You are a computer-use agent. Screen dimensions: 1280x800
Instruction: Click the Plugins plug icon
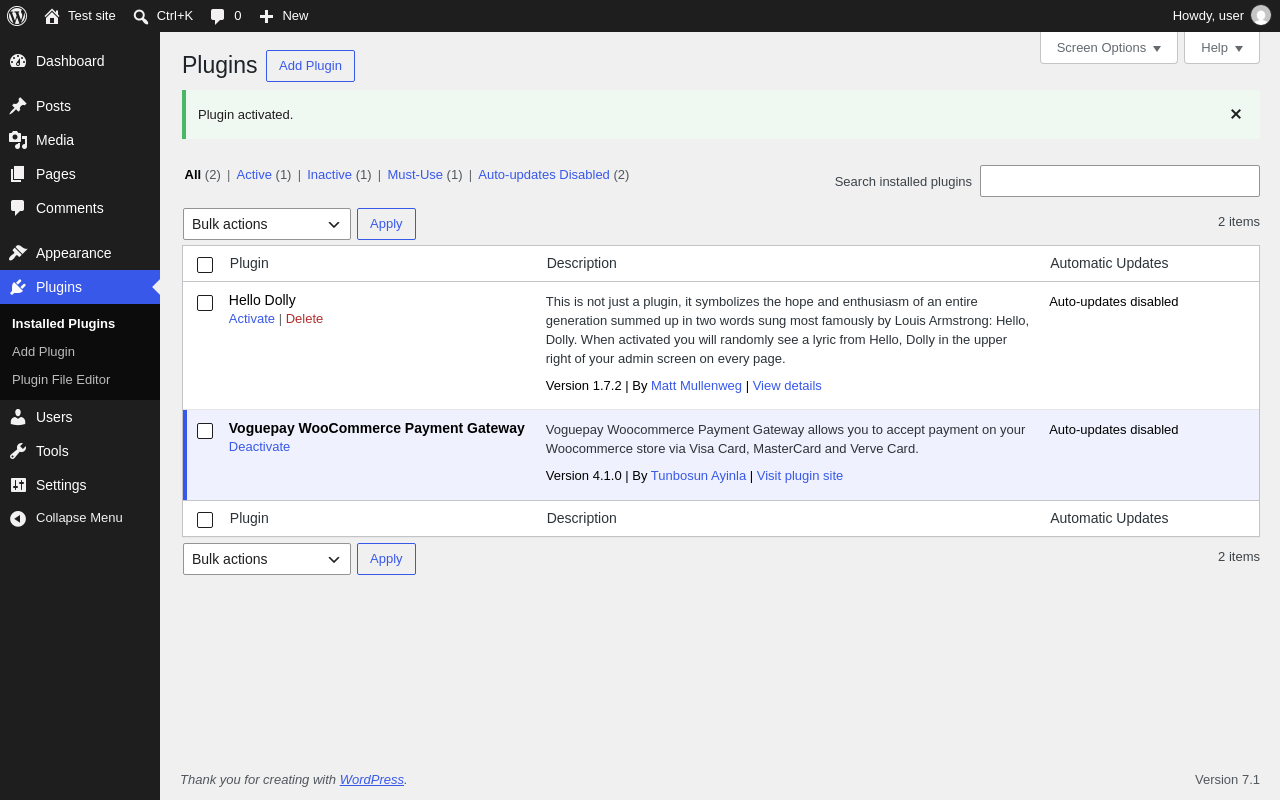[18, 287]
